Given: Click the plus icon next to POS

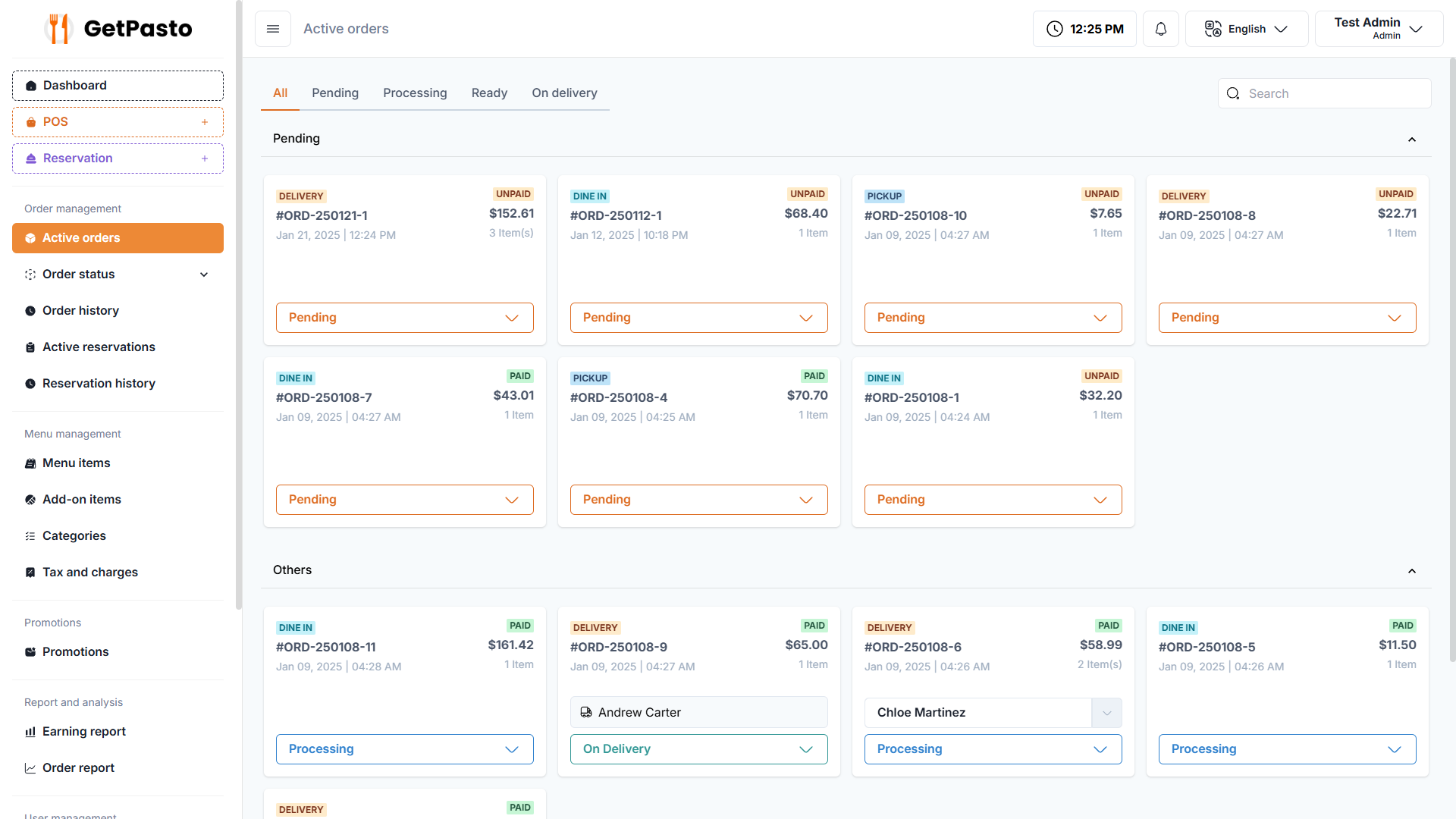Looking at the screenshot, I should coord(204,122).
